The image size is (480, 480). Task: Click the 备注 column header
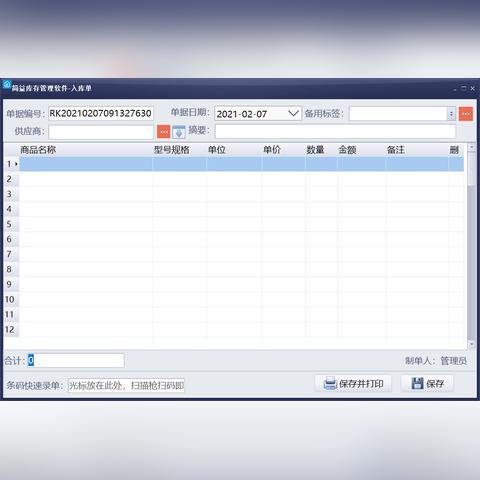(396, 150)
